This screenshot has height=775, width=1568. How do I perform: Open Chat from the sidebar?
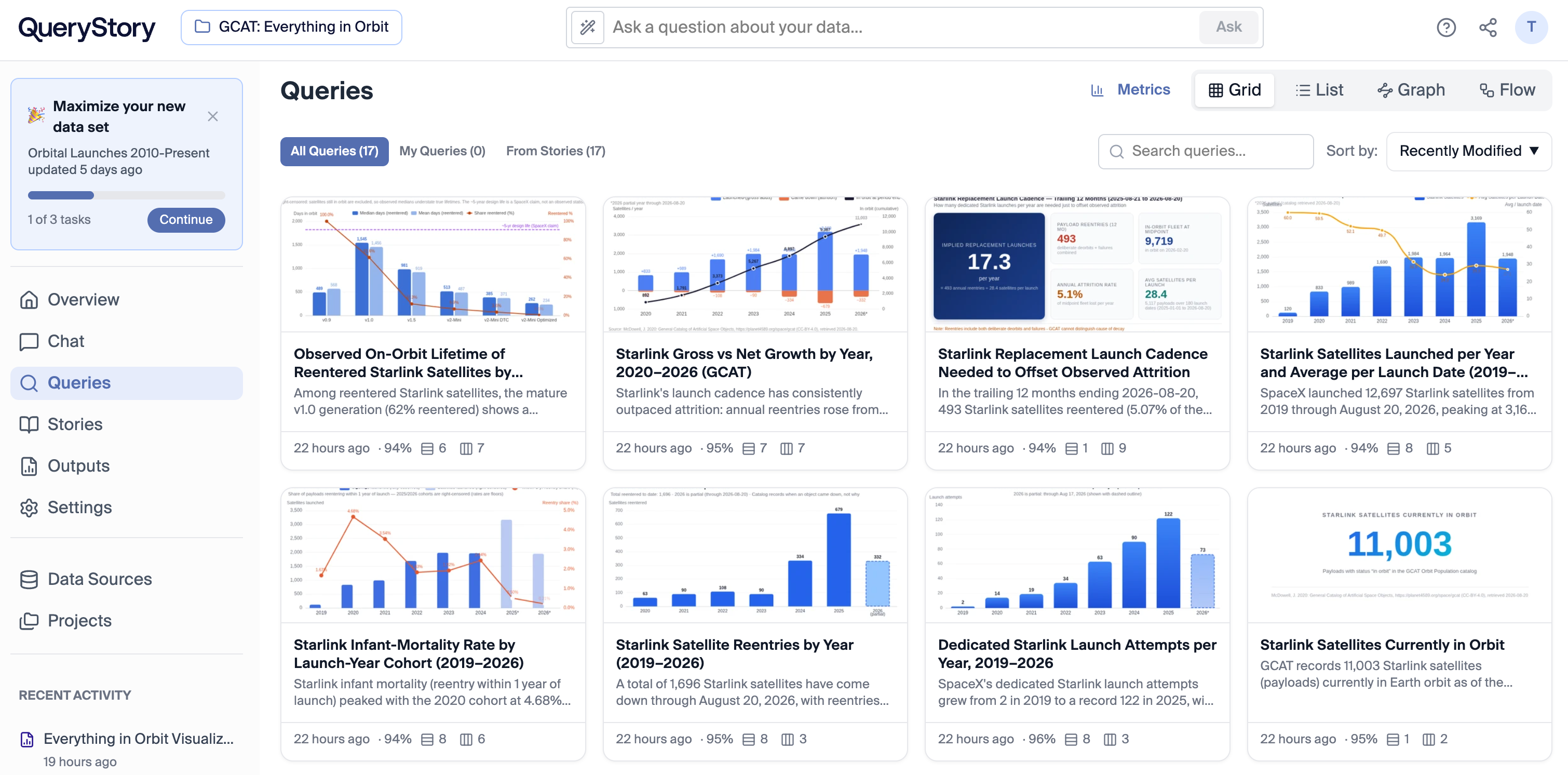point(127,341)
